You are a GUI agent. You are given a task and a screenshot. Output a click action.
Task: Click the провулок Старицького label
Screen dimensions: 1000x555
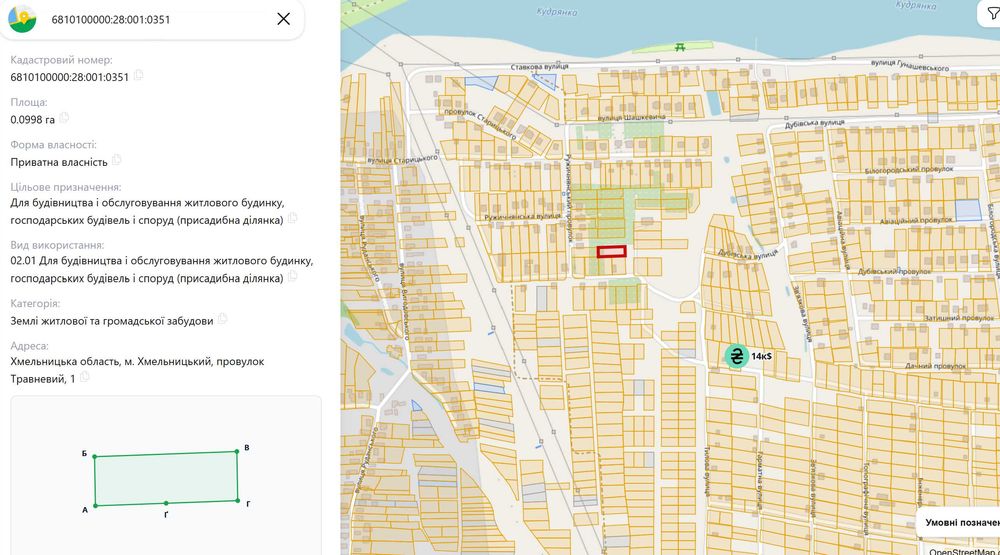480,124
